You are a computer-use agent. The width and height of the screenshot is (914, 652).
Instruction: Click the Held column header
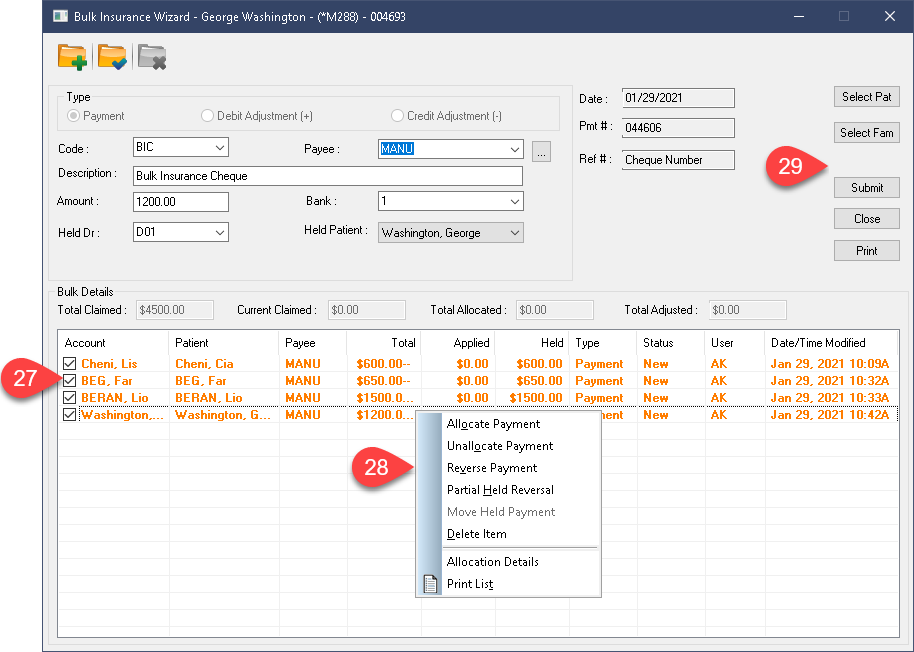532,343
